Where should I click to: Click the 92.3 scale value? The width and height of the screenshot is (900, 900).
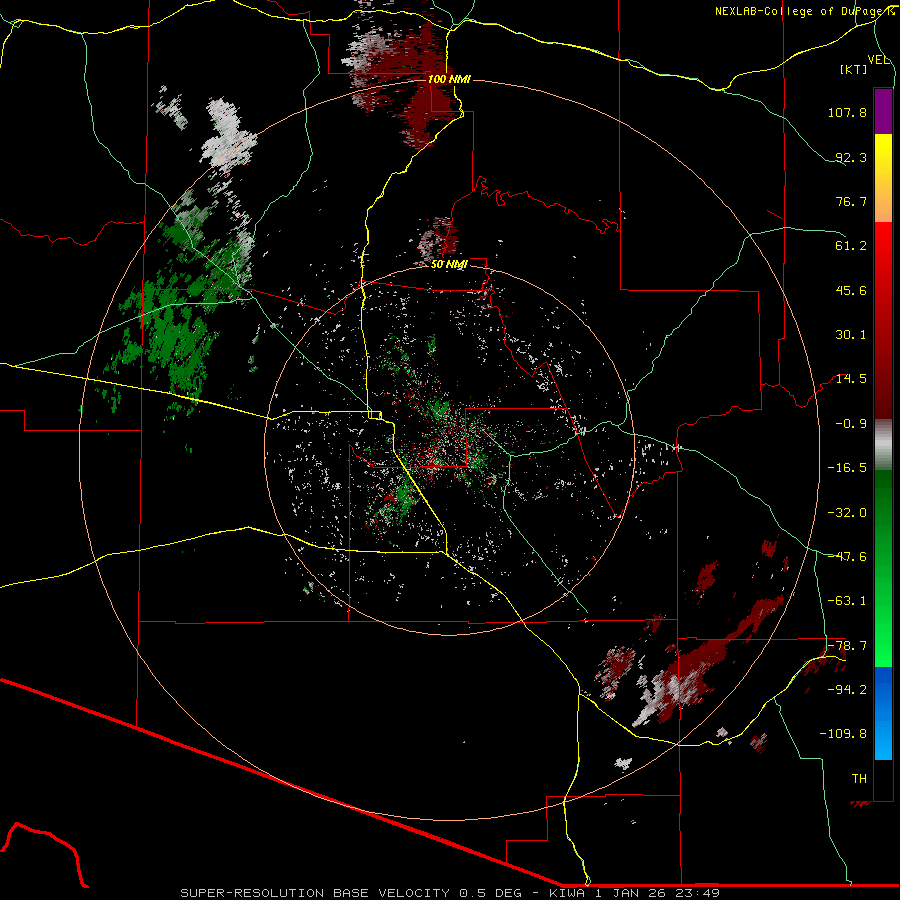(851, 157)
